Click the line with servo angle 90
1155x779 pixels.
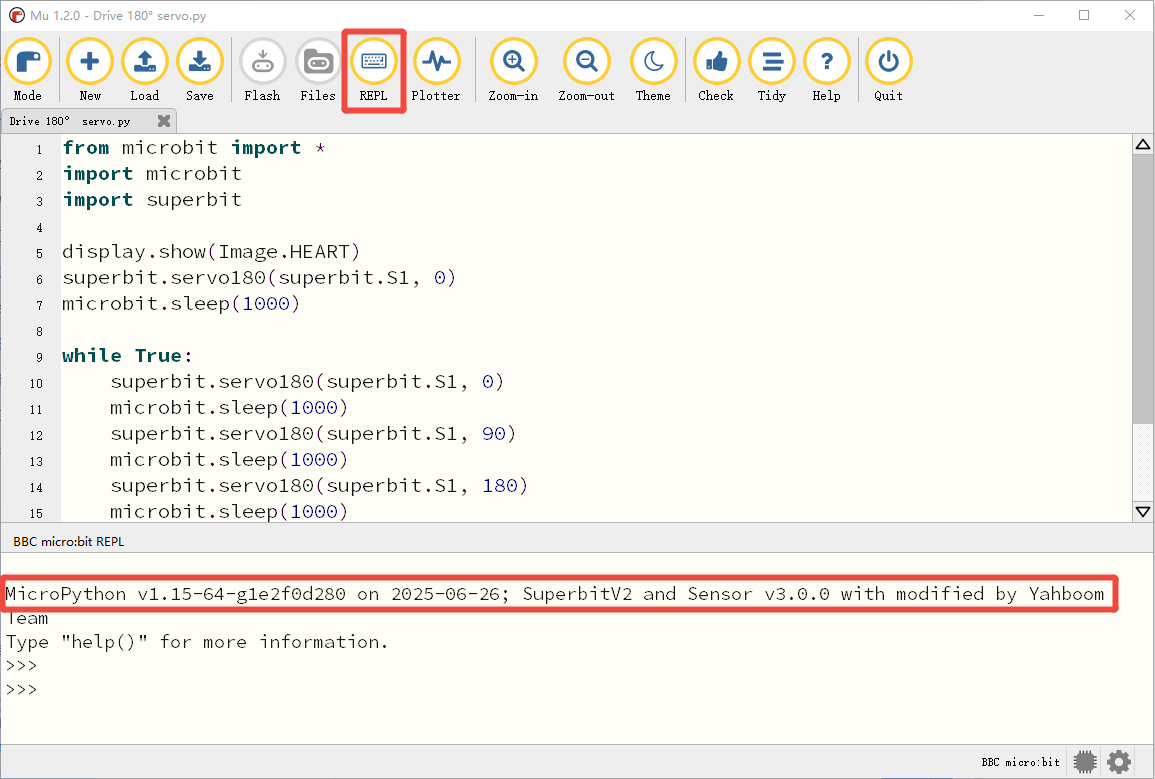click(x=313, y=434)
